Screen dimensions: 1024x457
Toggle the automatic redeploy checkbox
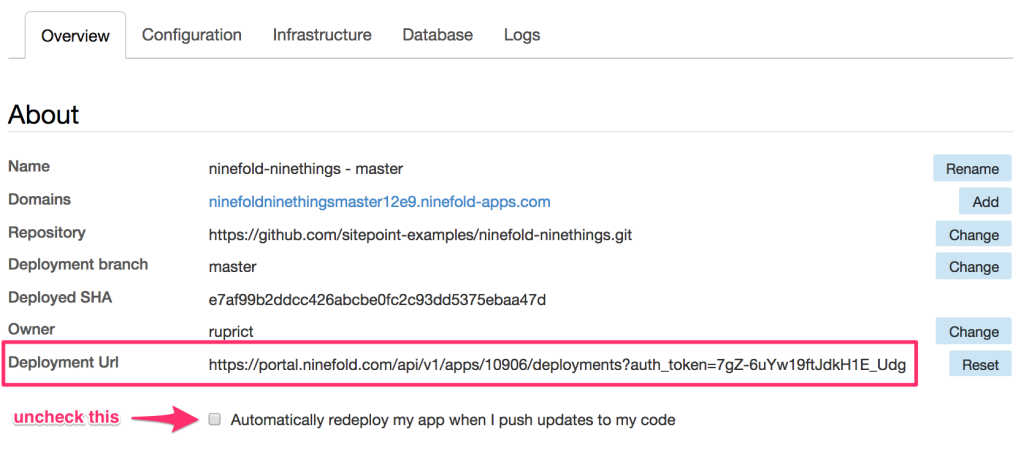(214, 420)
